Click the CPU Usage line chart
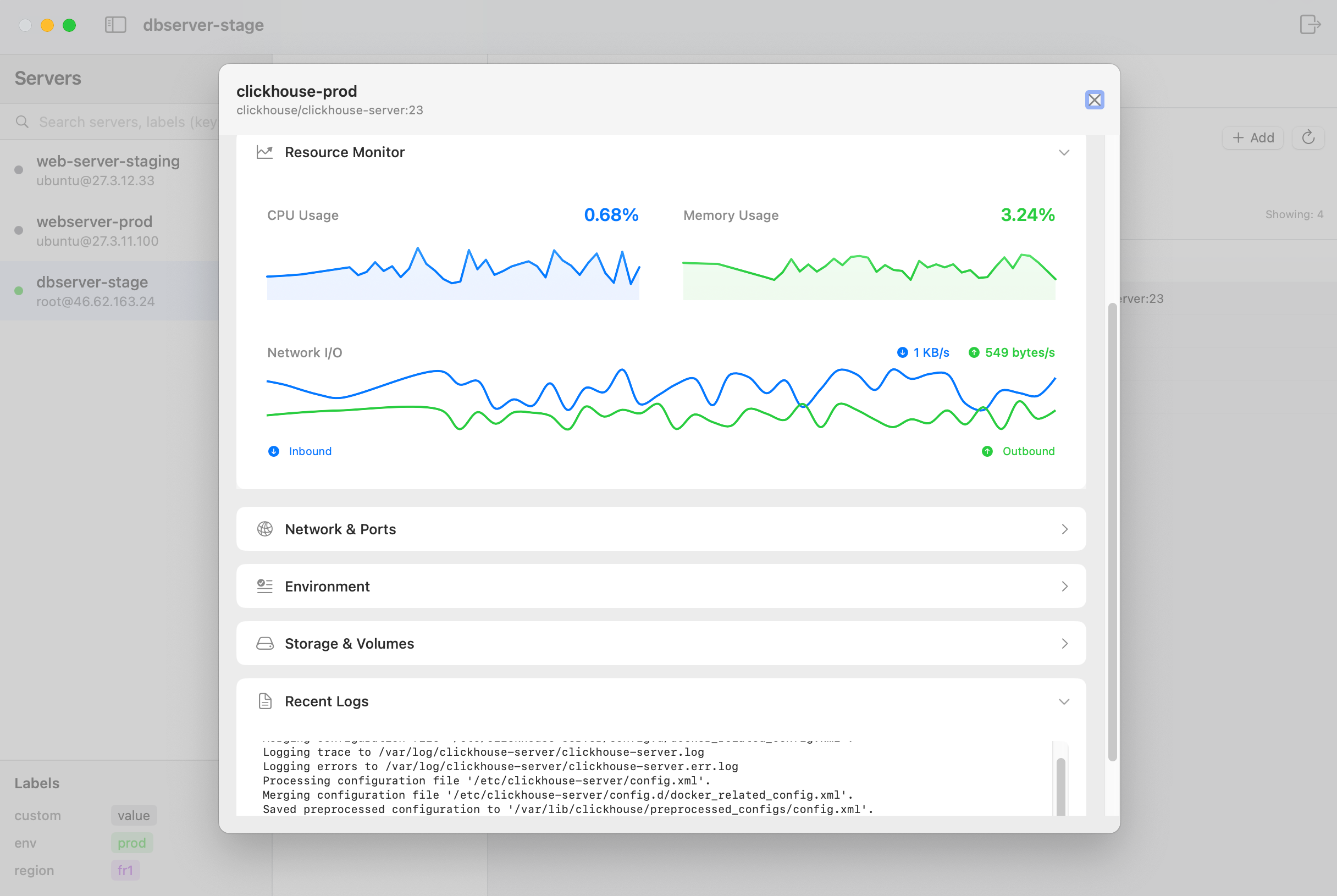The width and height of the screenshot is (1337, 896). (x=453, y=273)
